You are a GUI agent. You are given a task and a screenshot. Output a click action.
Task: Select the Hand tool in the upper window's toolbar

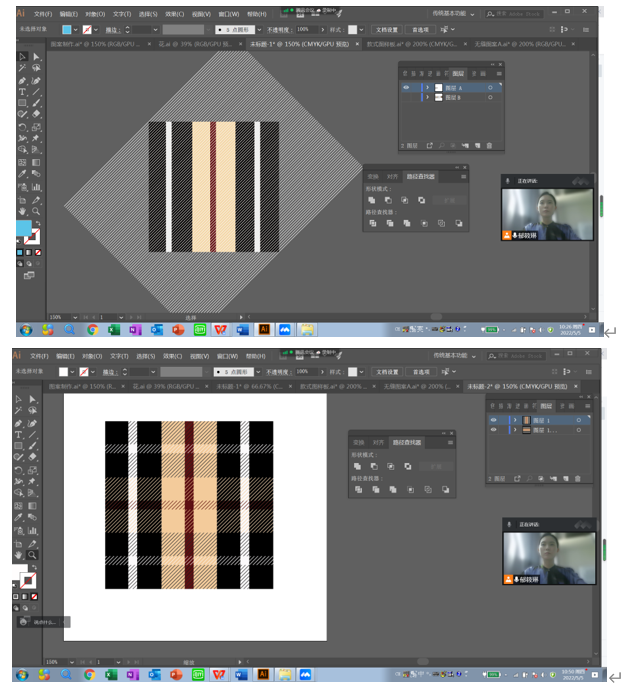21,212
